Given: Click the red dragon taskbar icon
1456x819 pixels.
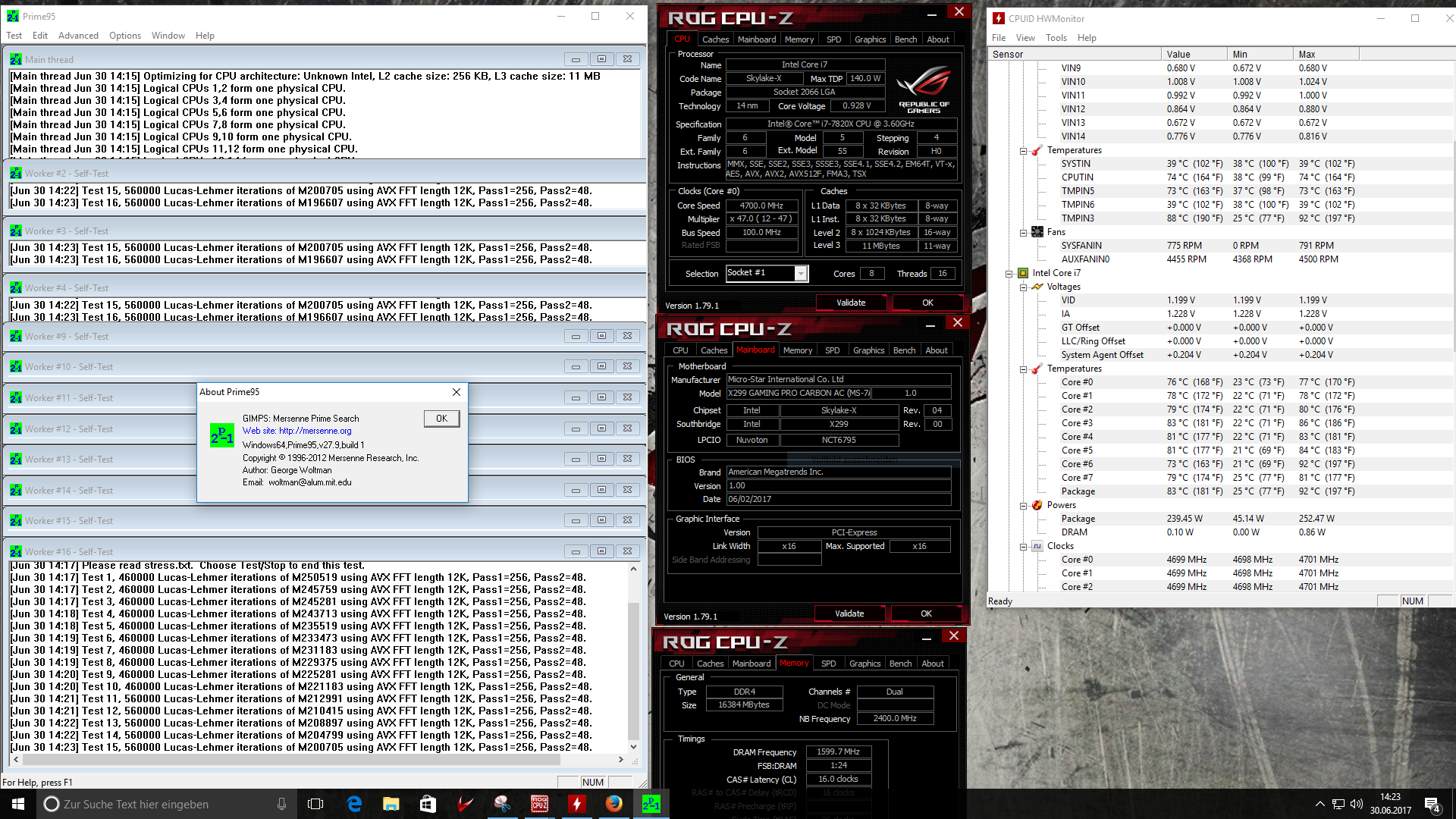Looking at the screenshot, I should coord(465,804).
